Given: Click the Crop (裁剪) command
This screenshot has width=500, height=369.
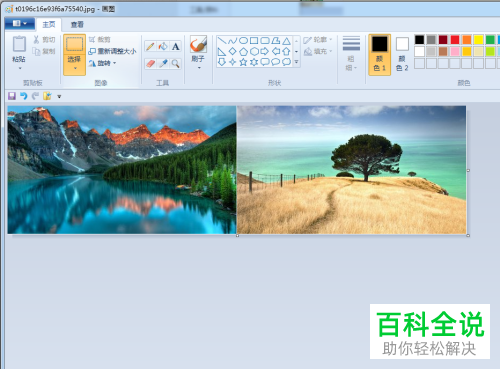Looking at the screenshot, I should point(99,40).
